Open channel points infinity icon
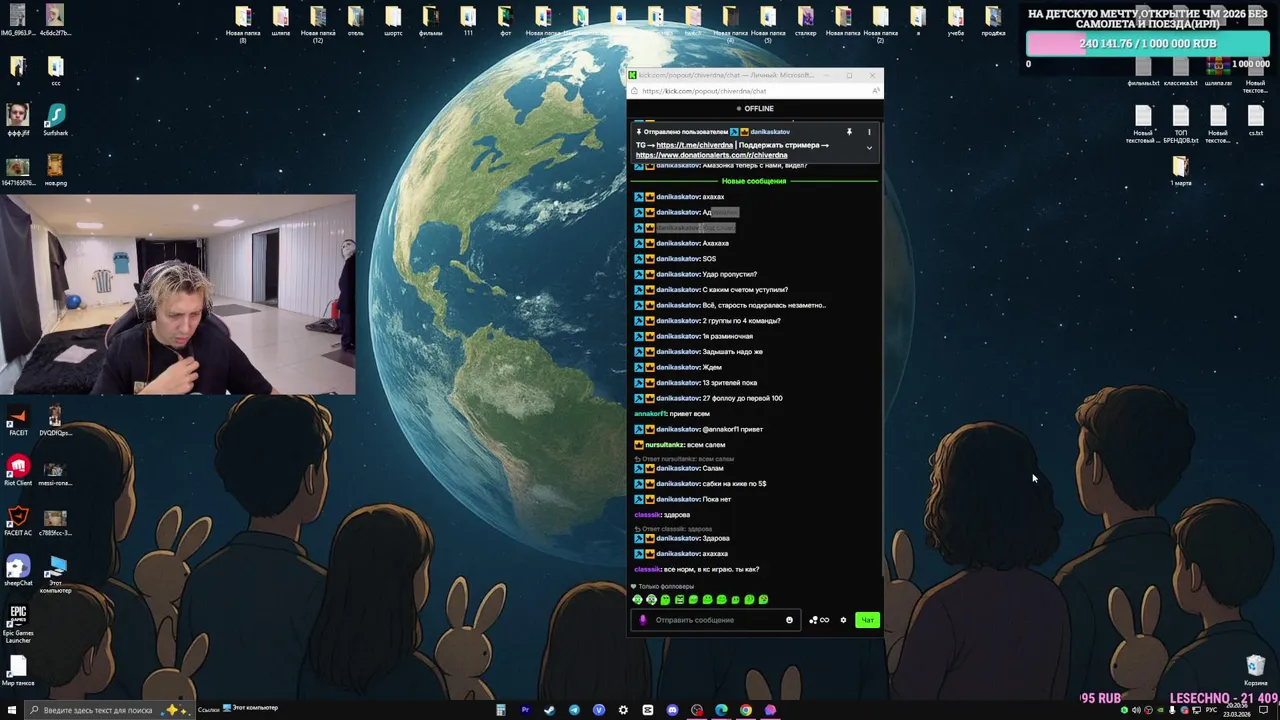 click(x=824, y=620)
